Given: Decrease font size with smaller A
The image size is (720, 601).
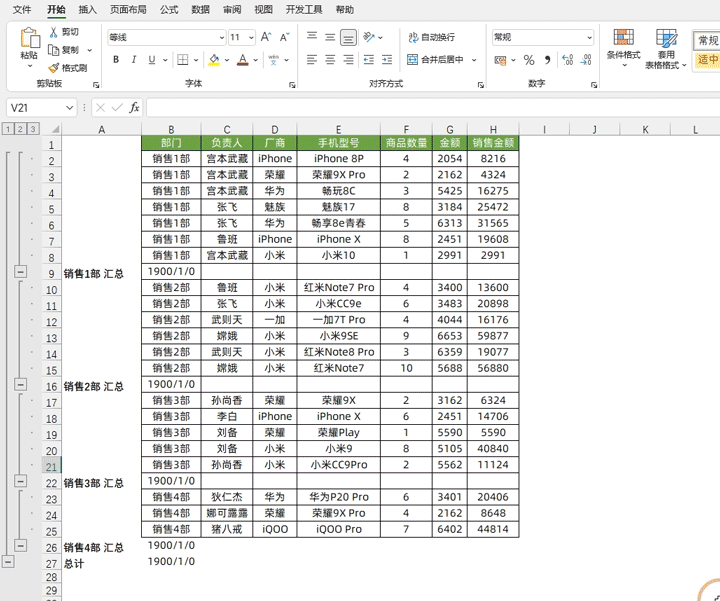Looking at the screenshot, I should click(x=285, y=37).
